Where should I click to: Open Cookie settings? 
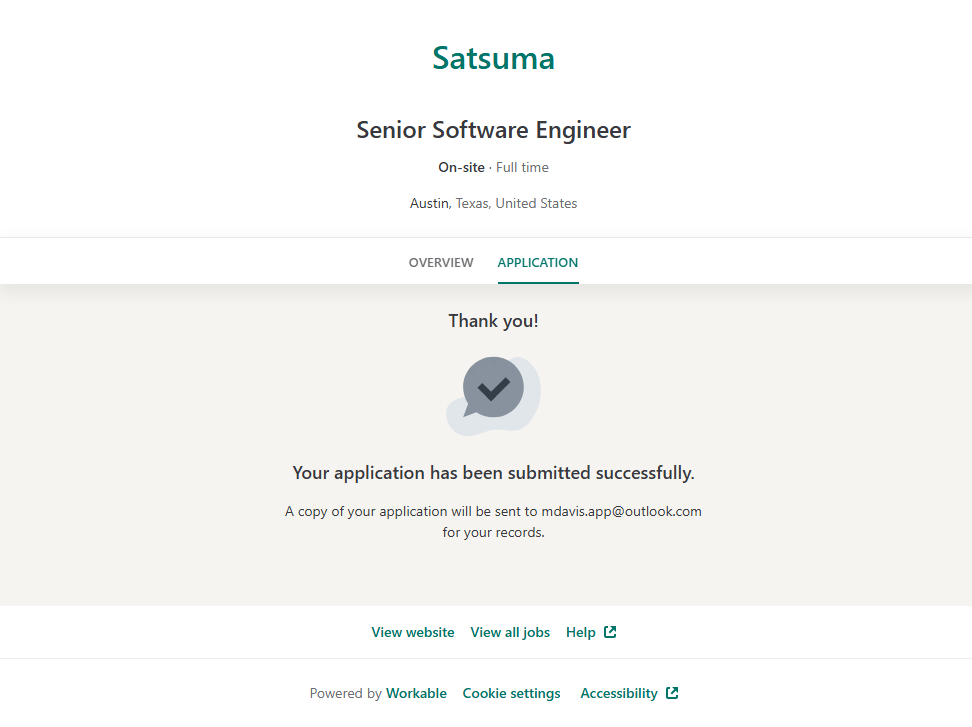pos(511,694)
